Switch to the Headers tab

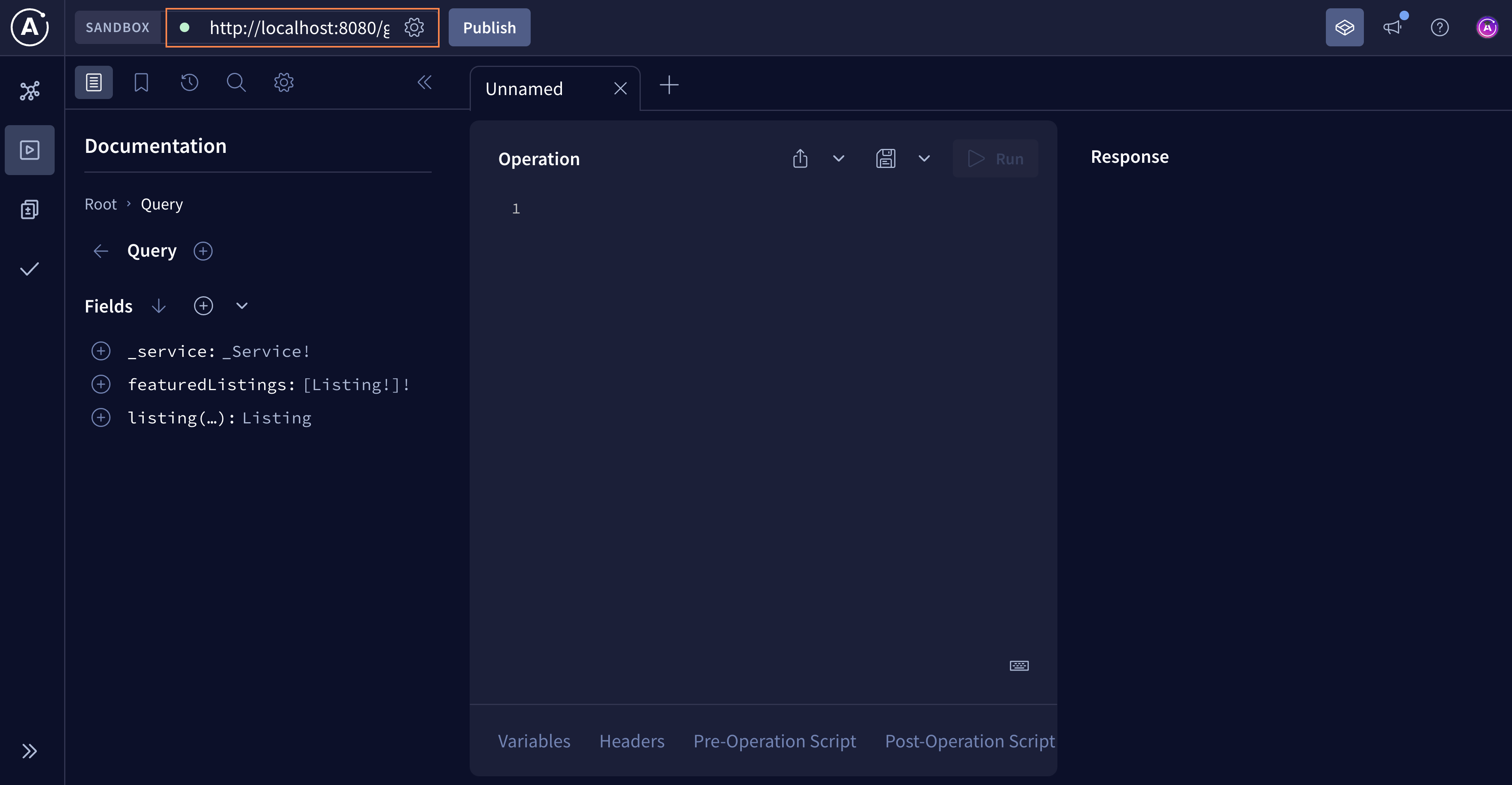coord(632,741)
